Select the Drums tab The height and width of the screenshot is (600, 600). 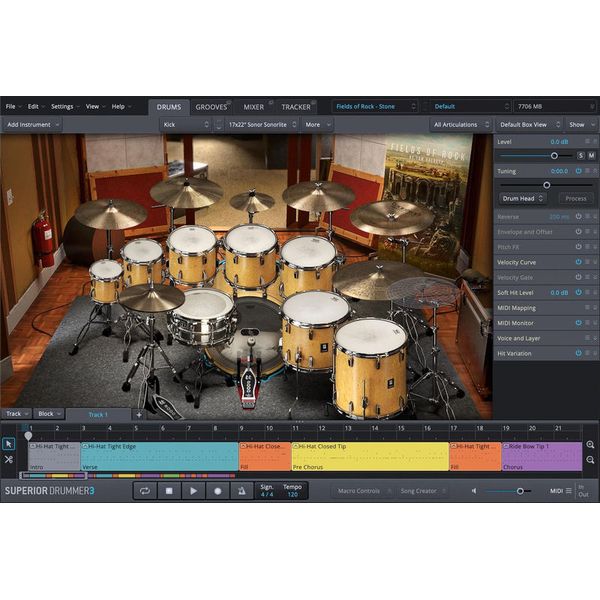tap(169, 107)
